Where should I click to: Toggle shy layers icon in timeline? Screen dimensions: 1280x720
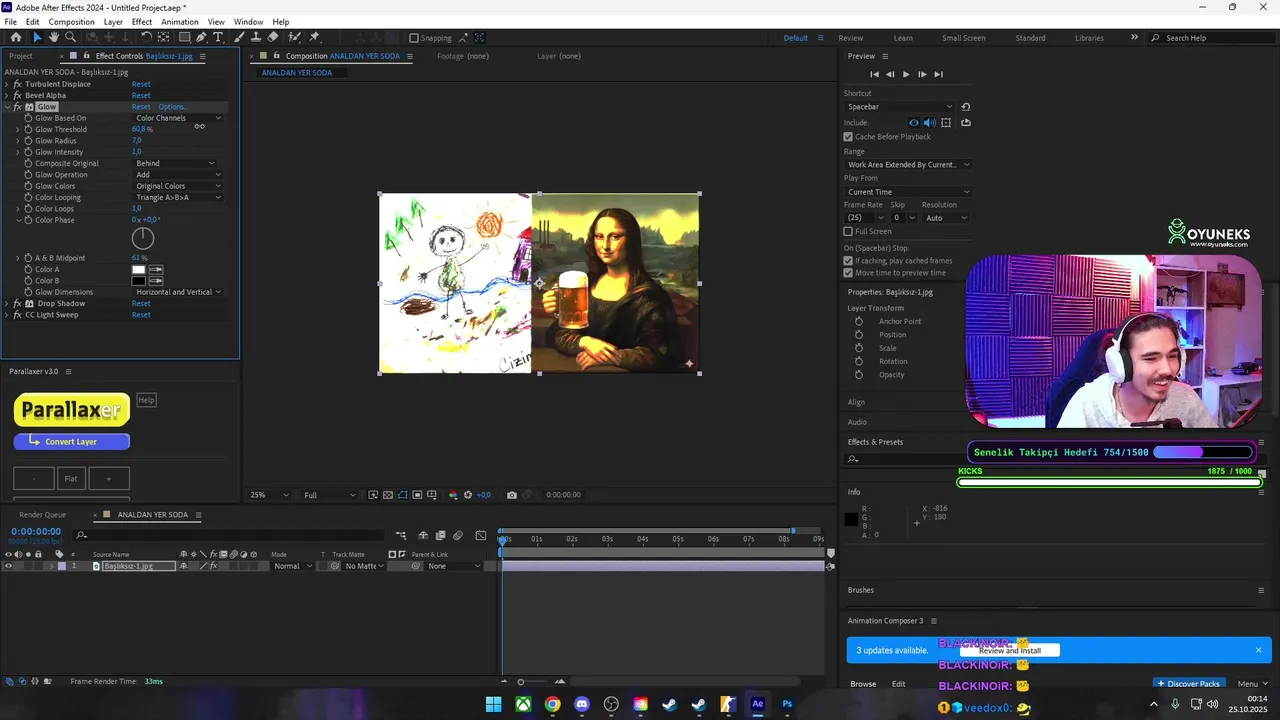coord(423,535)
